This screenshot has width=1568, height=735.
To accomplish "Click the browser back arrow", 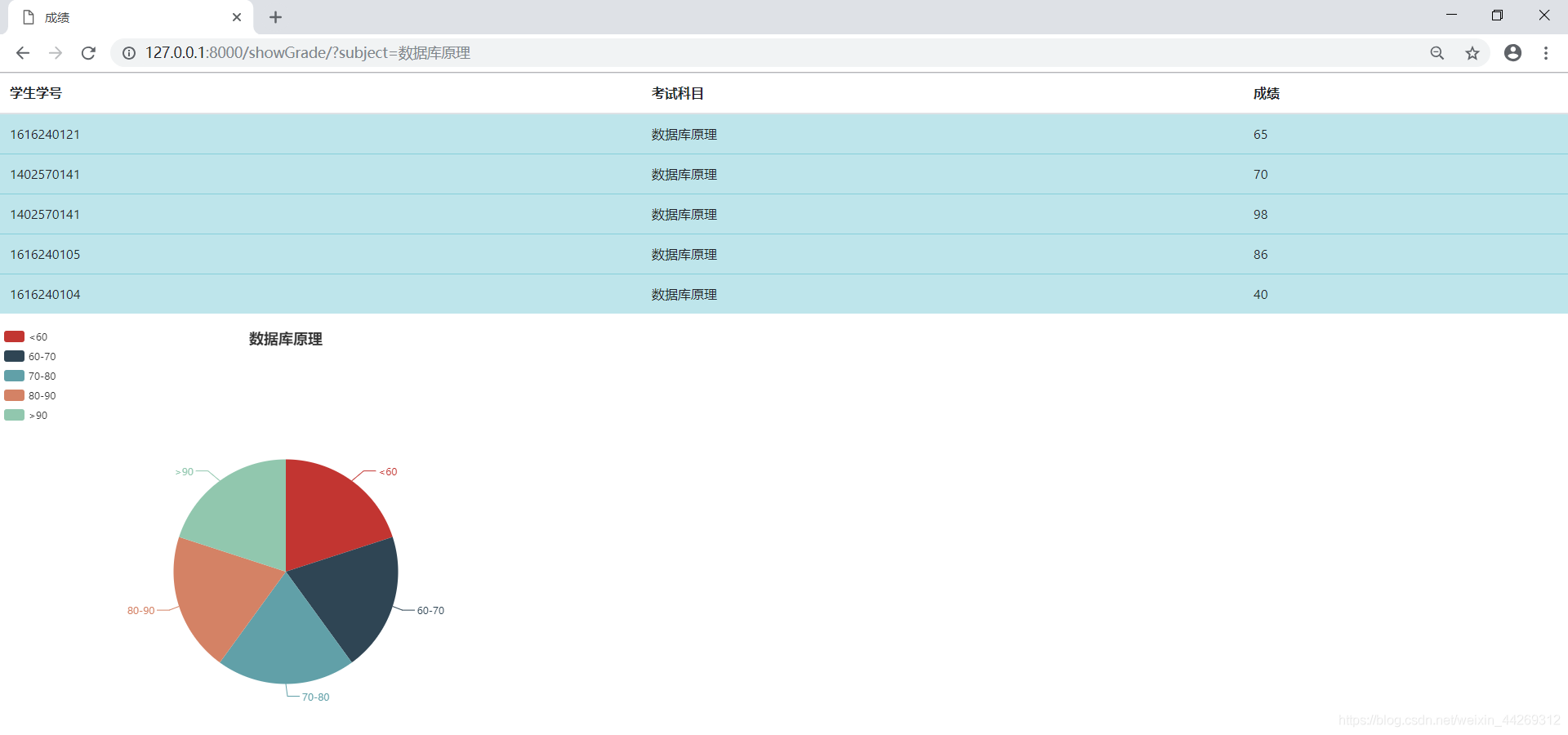I will (23, 53).
